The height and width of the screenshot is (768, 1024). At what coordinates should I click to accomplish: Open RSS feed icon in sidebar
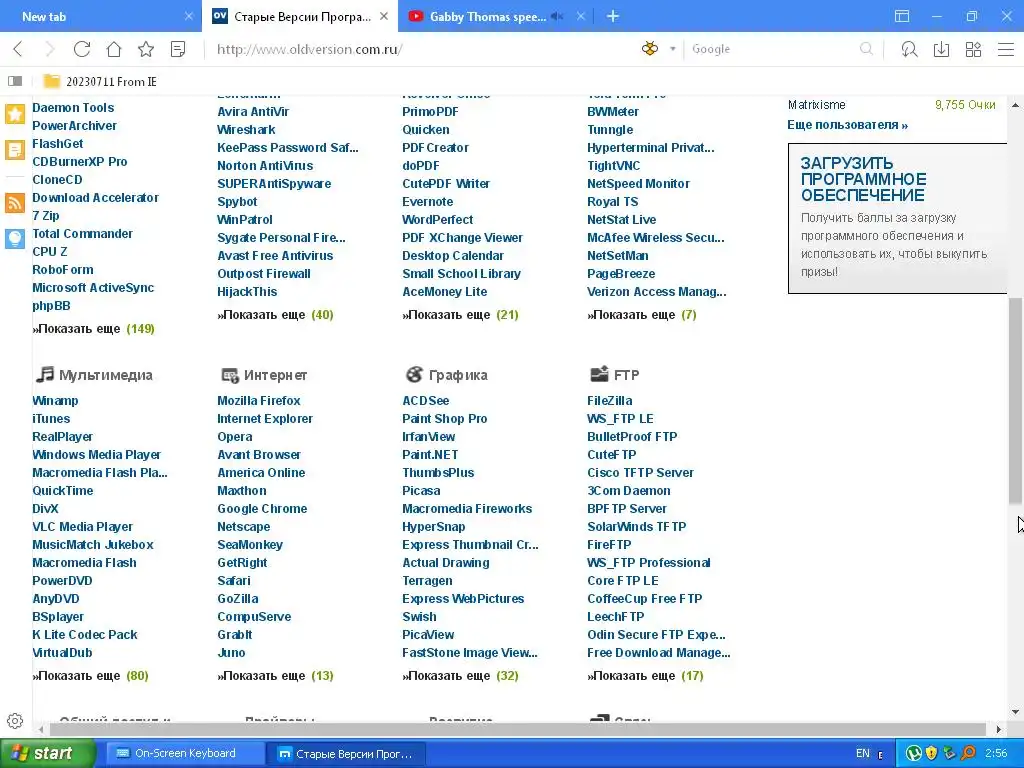(15, 202)
